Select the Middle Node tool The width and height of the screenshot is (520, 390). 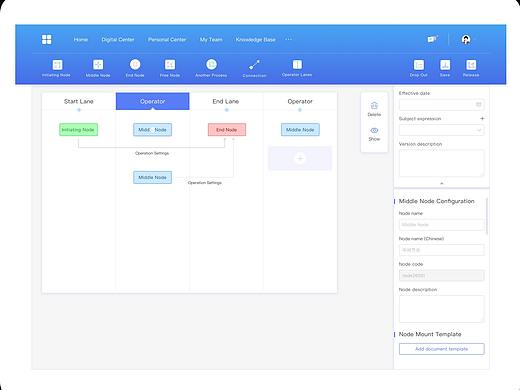click(x=98, y=68)
